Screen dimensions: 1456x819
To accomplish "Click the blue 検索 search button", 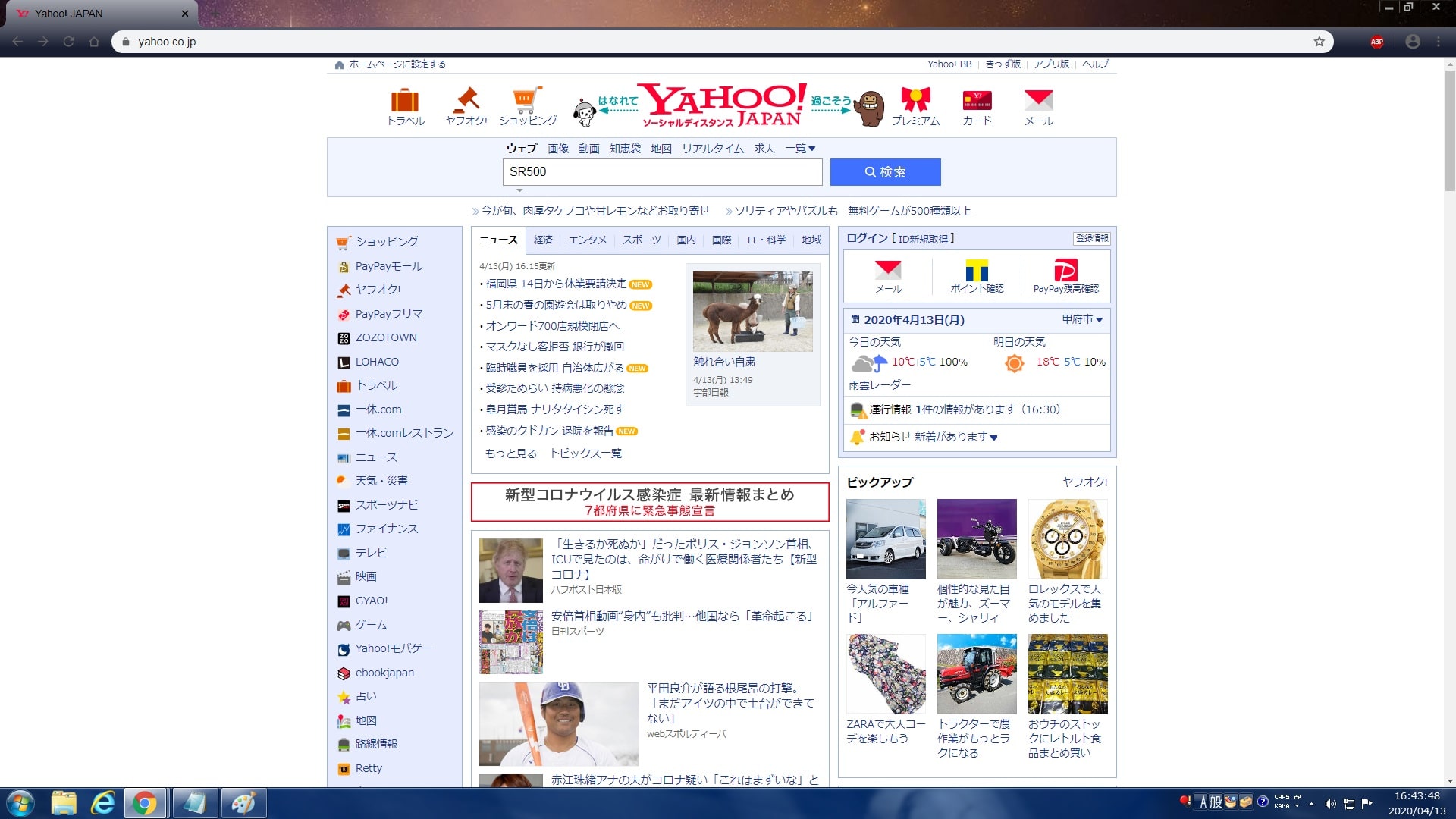I will click(885, 172).
